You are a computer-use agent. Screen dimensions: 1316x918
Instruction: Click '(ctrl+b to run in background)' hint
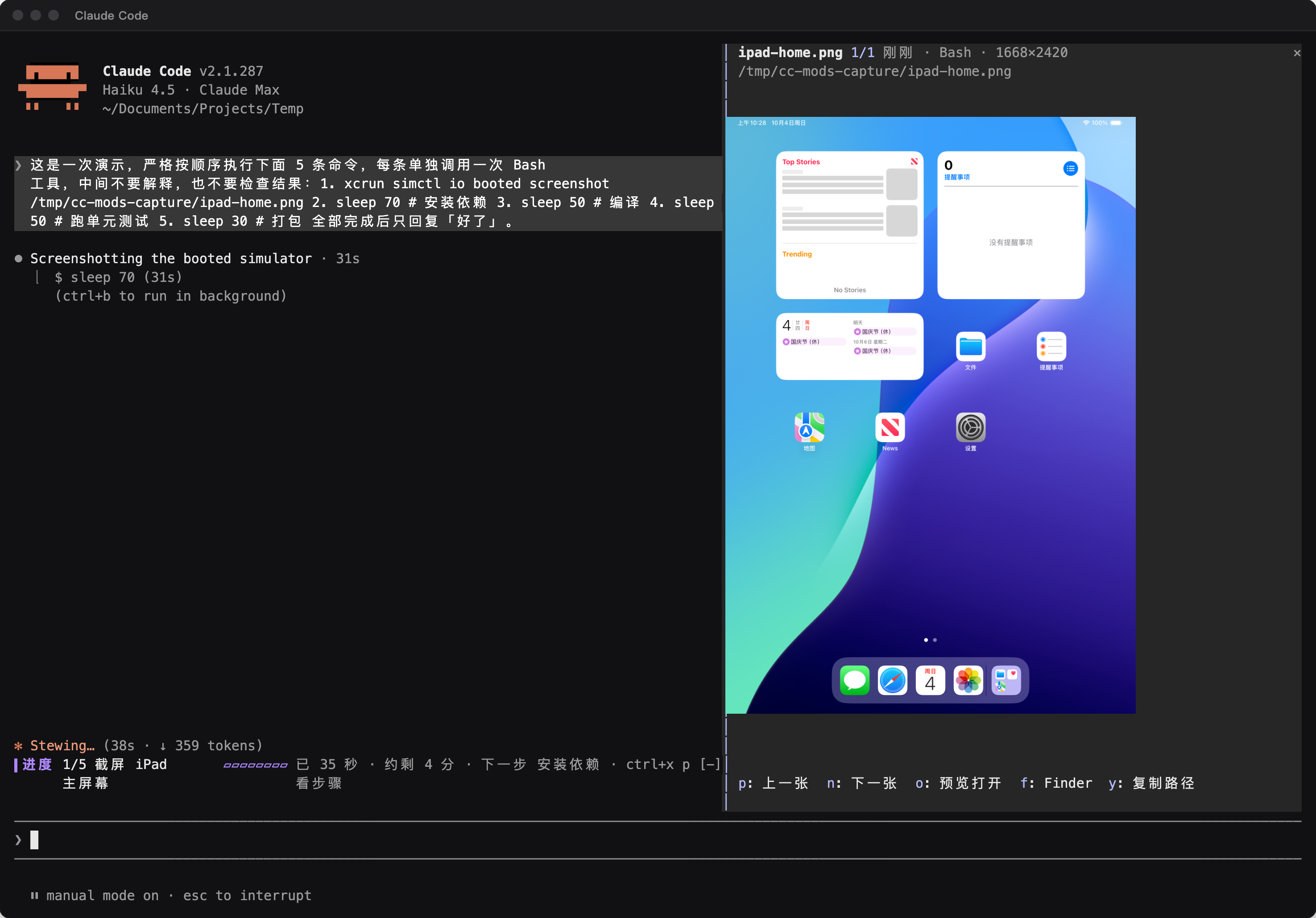170,296
